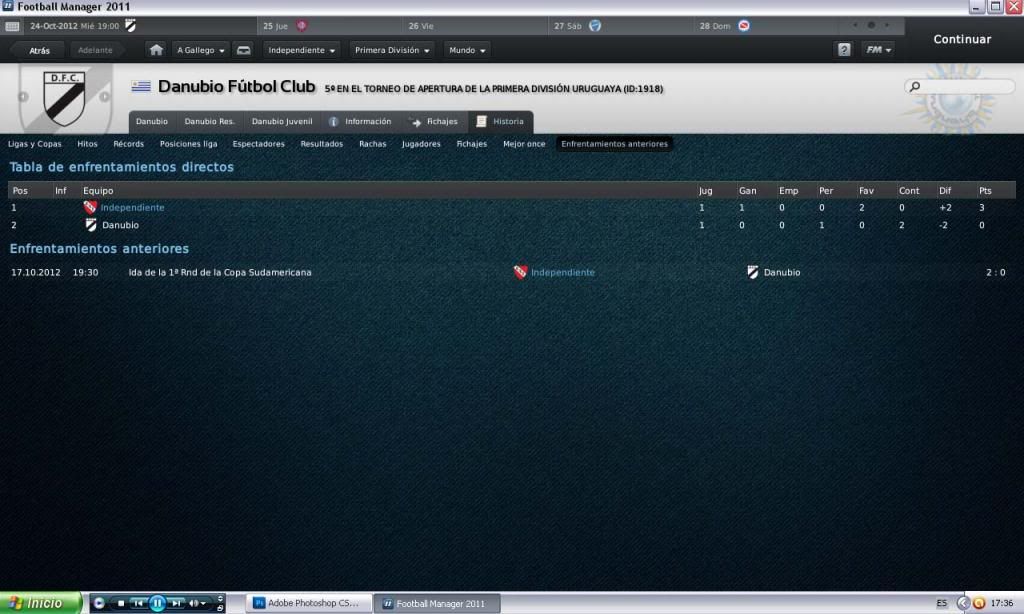Viewport: 1024px width, 614px height.
Task: Open the Espectadores subtab
Action: tap(259, 144)
